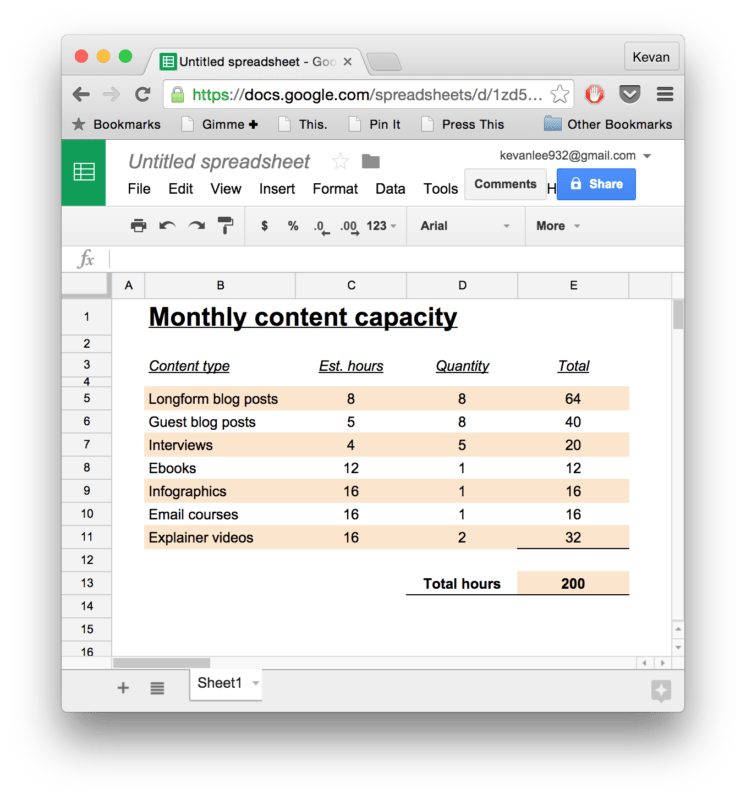Star the spreadsheet
Image resolution: width=746 pixels, height=800 pixels.
pyautogui.click(x=339, y=160)
